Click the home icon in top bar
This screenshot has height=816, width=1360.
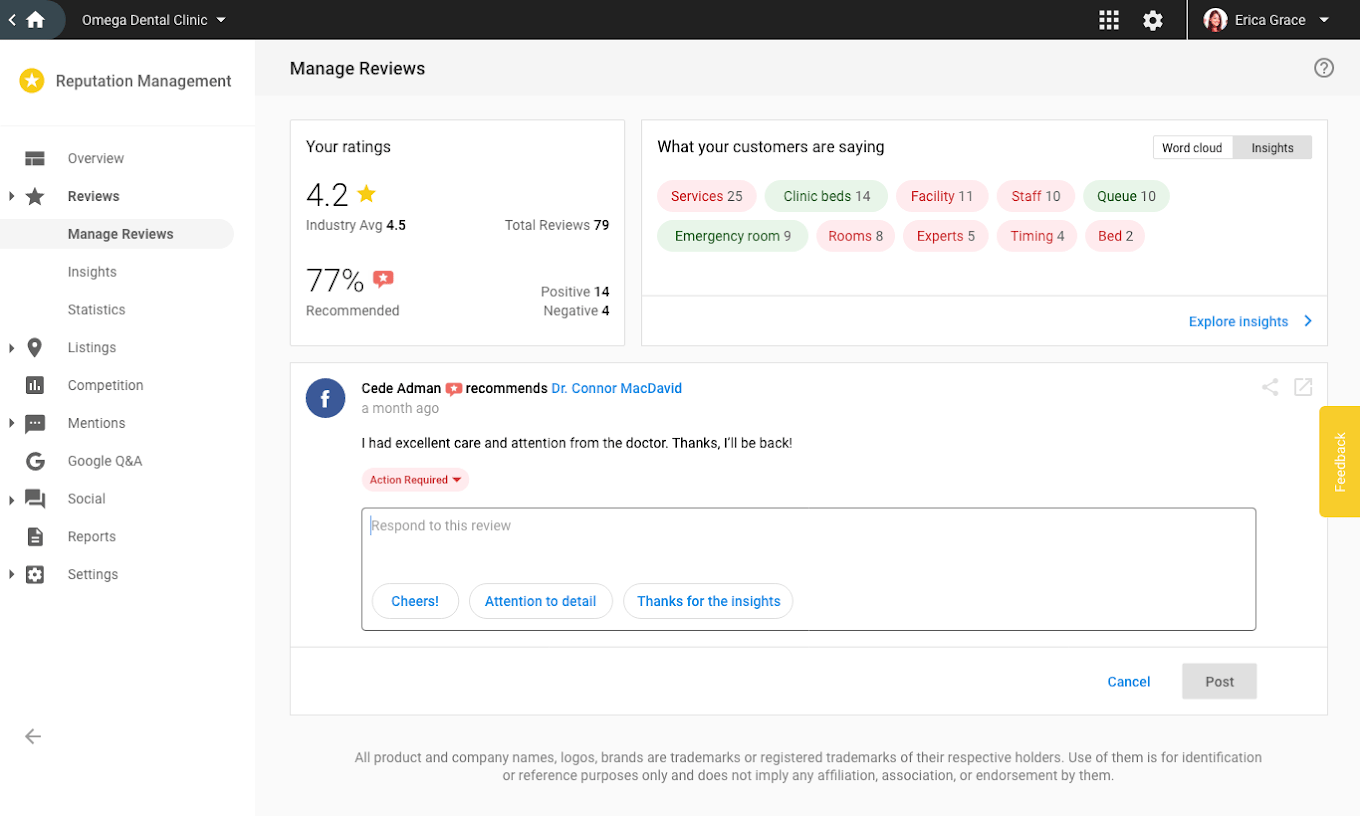[36, 20]
